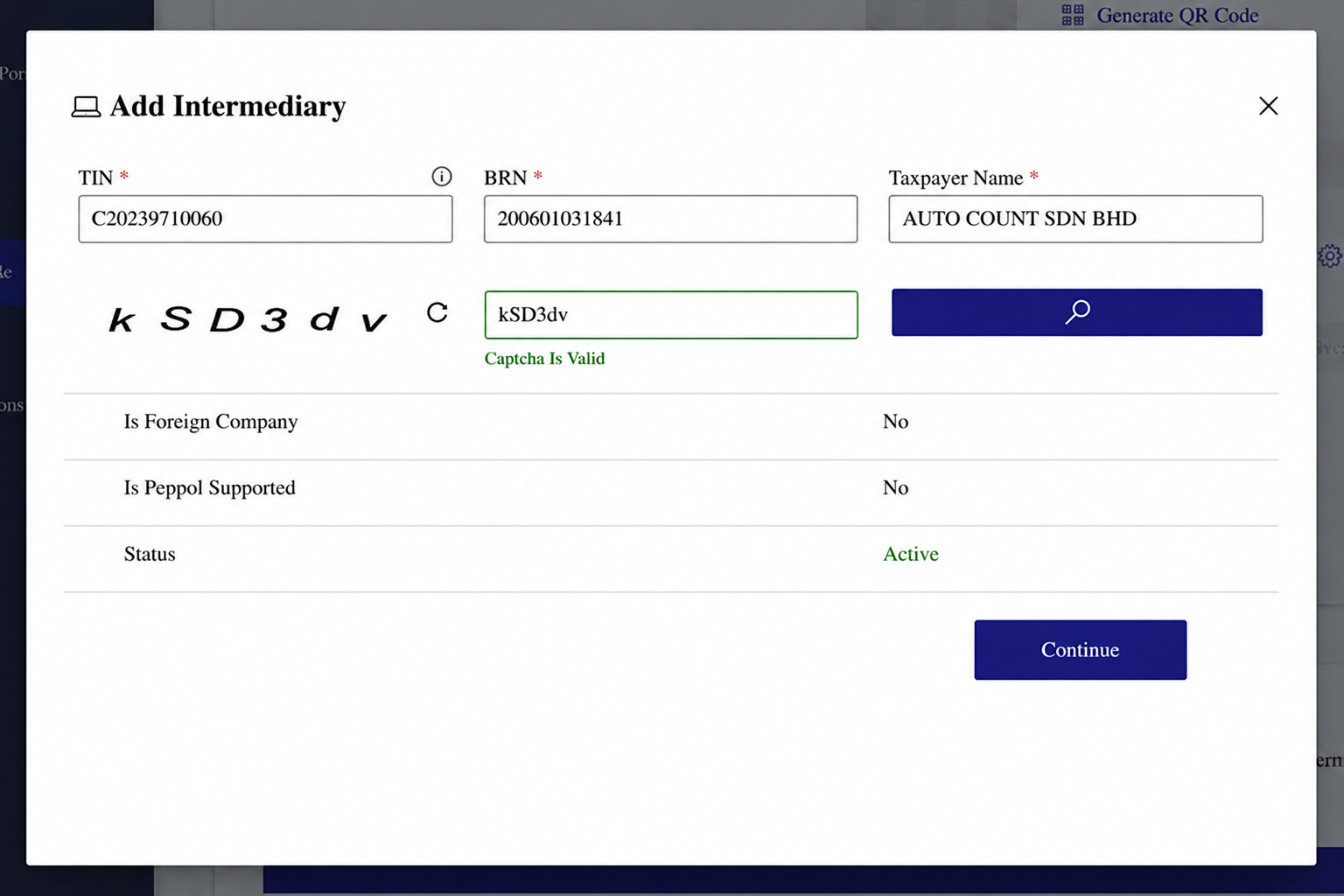The image size is (1344, 896).
Task: Click the Continue button
Action: click(x=1080, y=650)
